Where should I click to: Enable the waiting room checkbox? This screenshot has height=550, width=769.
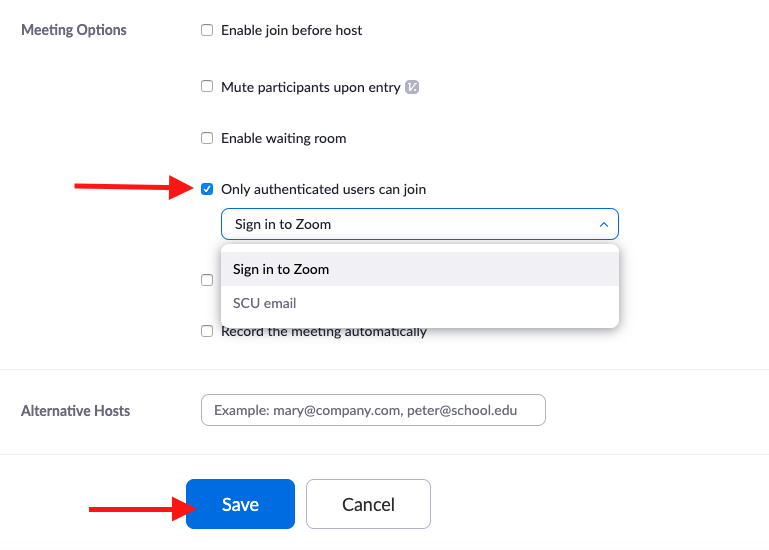(x=207, y=138)
